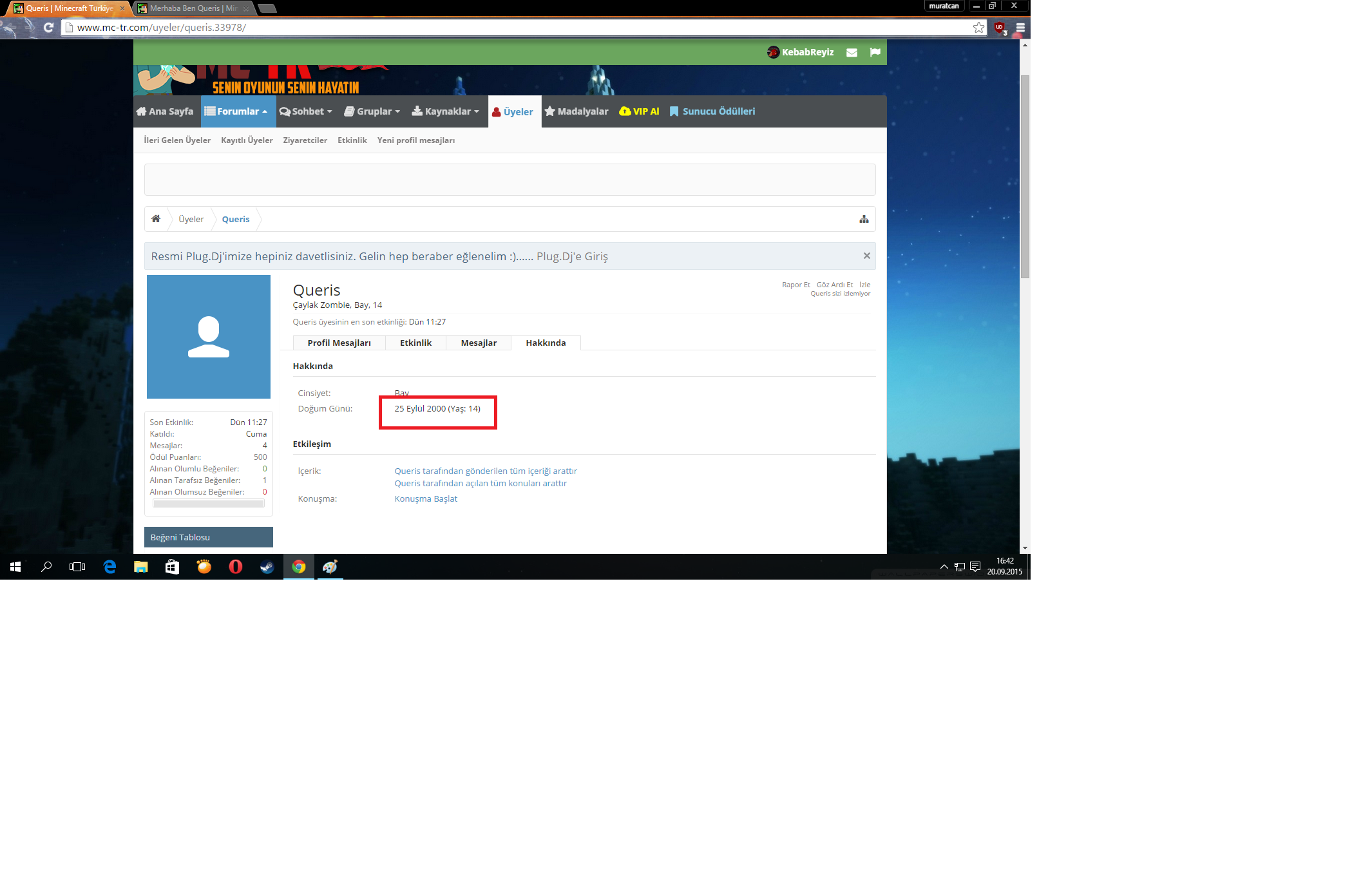Click the browser reload icon

(48, 28)
